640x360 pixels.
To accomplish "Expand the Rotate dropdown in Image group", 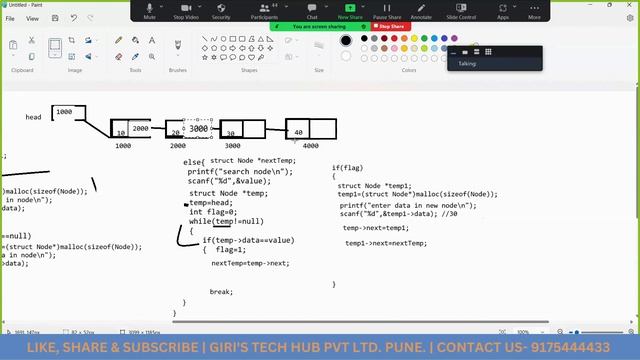I will (97, 40).
